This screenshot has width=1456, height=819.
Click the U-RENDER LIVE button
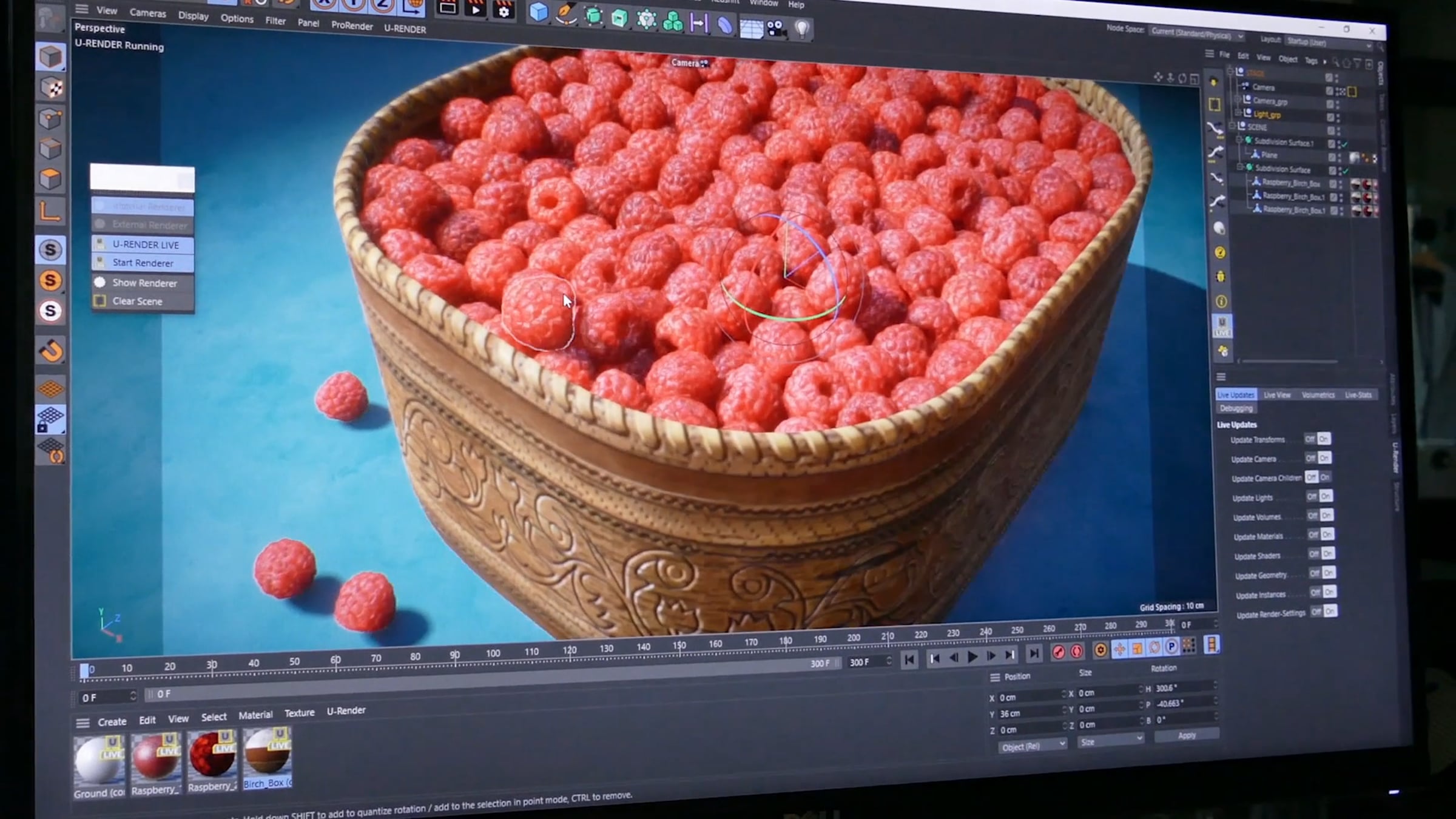(x=143, y=244)
